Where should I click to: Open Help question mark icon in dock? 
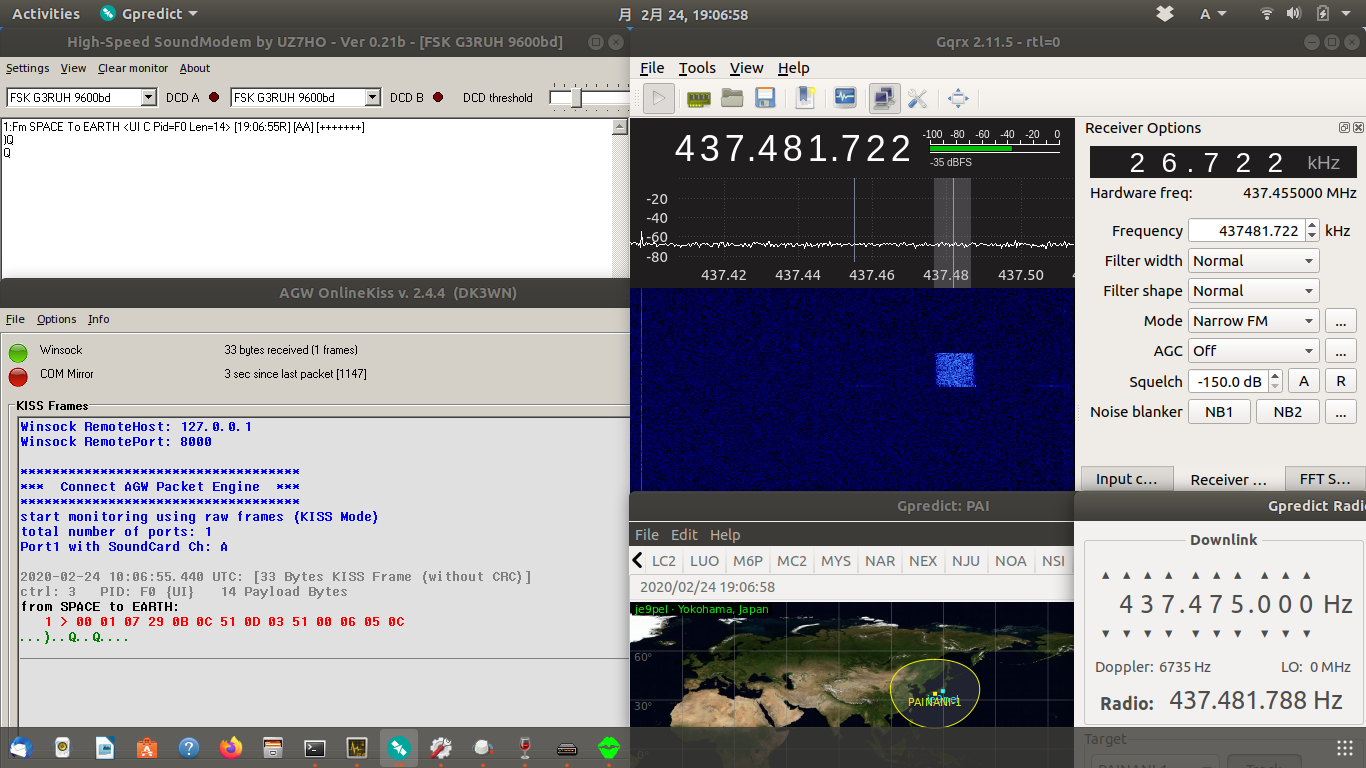189,747
